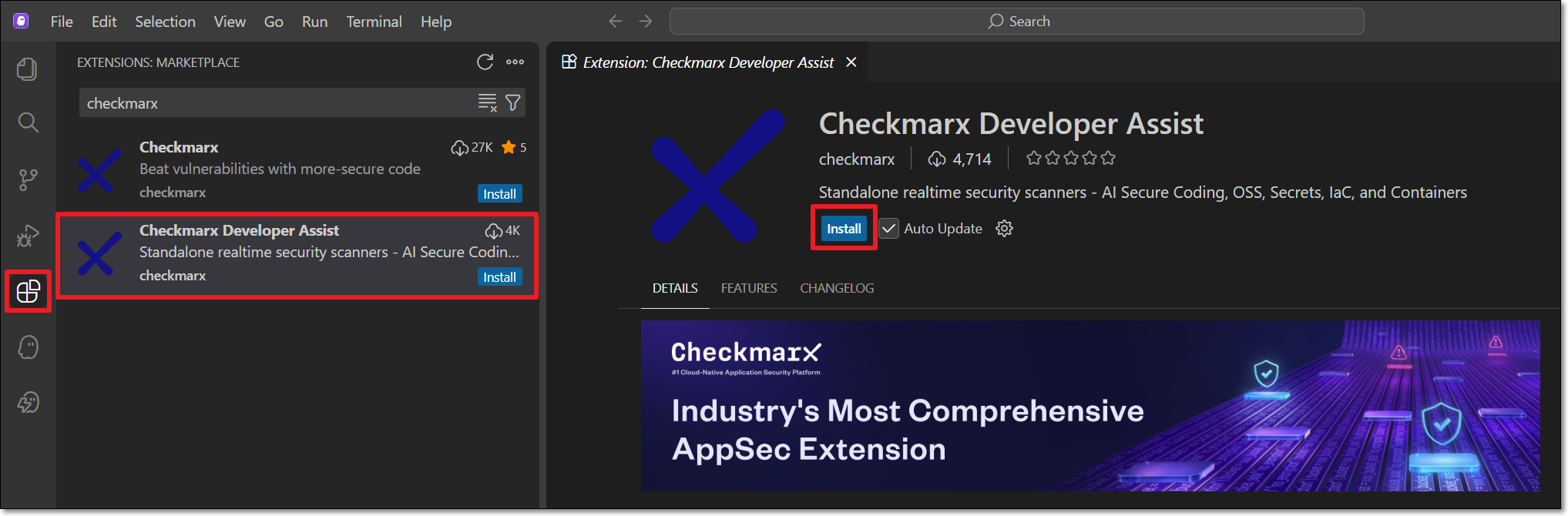Open the filter extensions funnel icon

pos(512,102)
